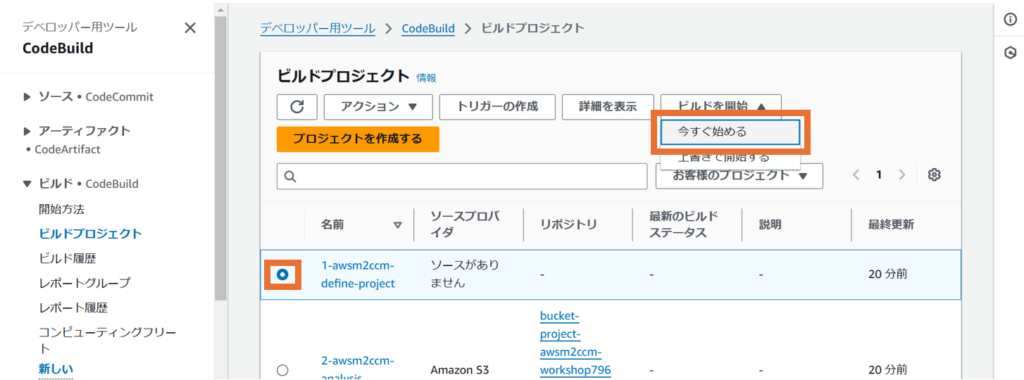Image resolution: width=1024 pixels, height=380 pixels.
Task: Choose 今すぐ始める menu option
Action: (730, 131)
